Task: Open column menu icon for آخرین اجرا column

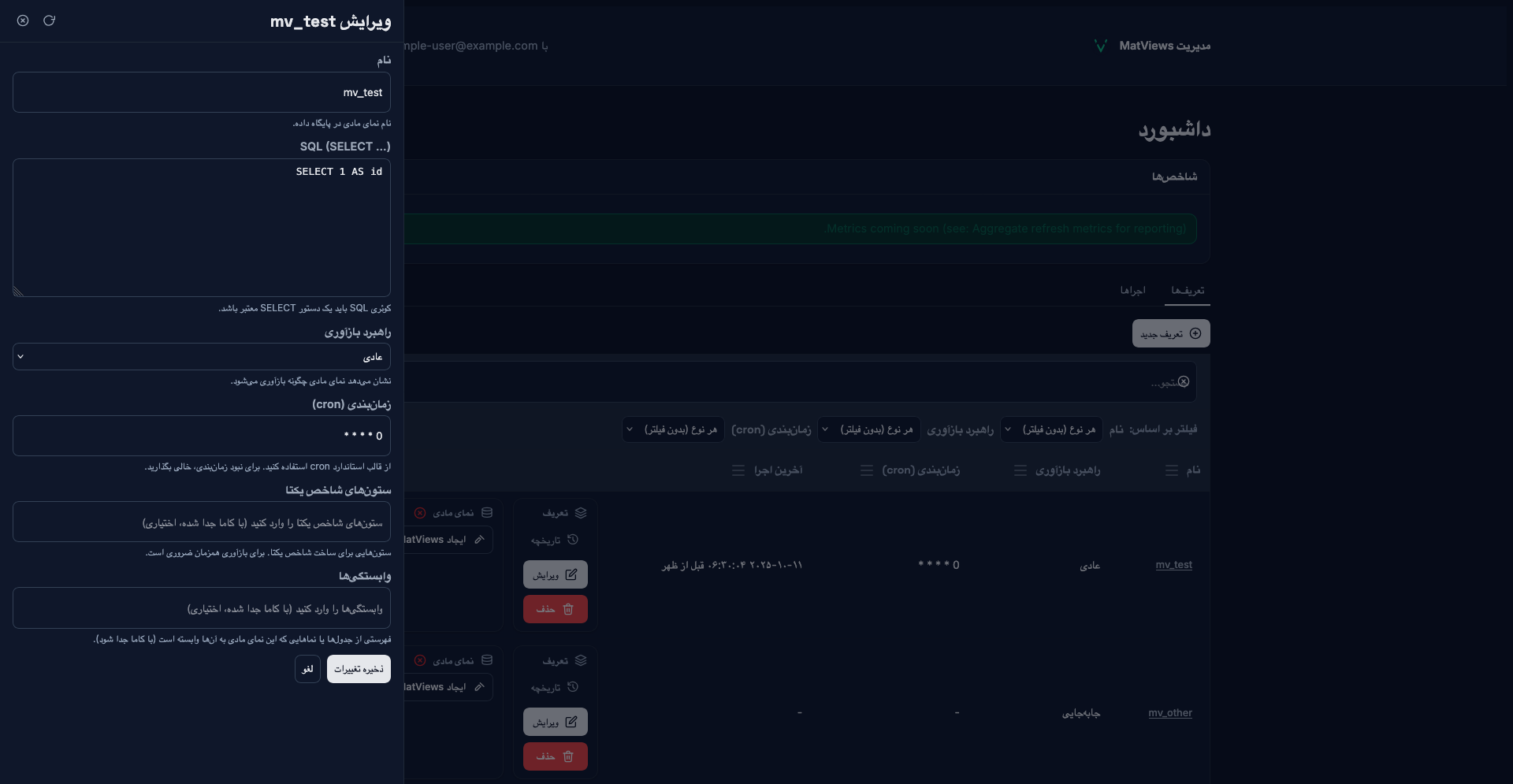Action: pos(738,470)
